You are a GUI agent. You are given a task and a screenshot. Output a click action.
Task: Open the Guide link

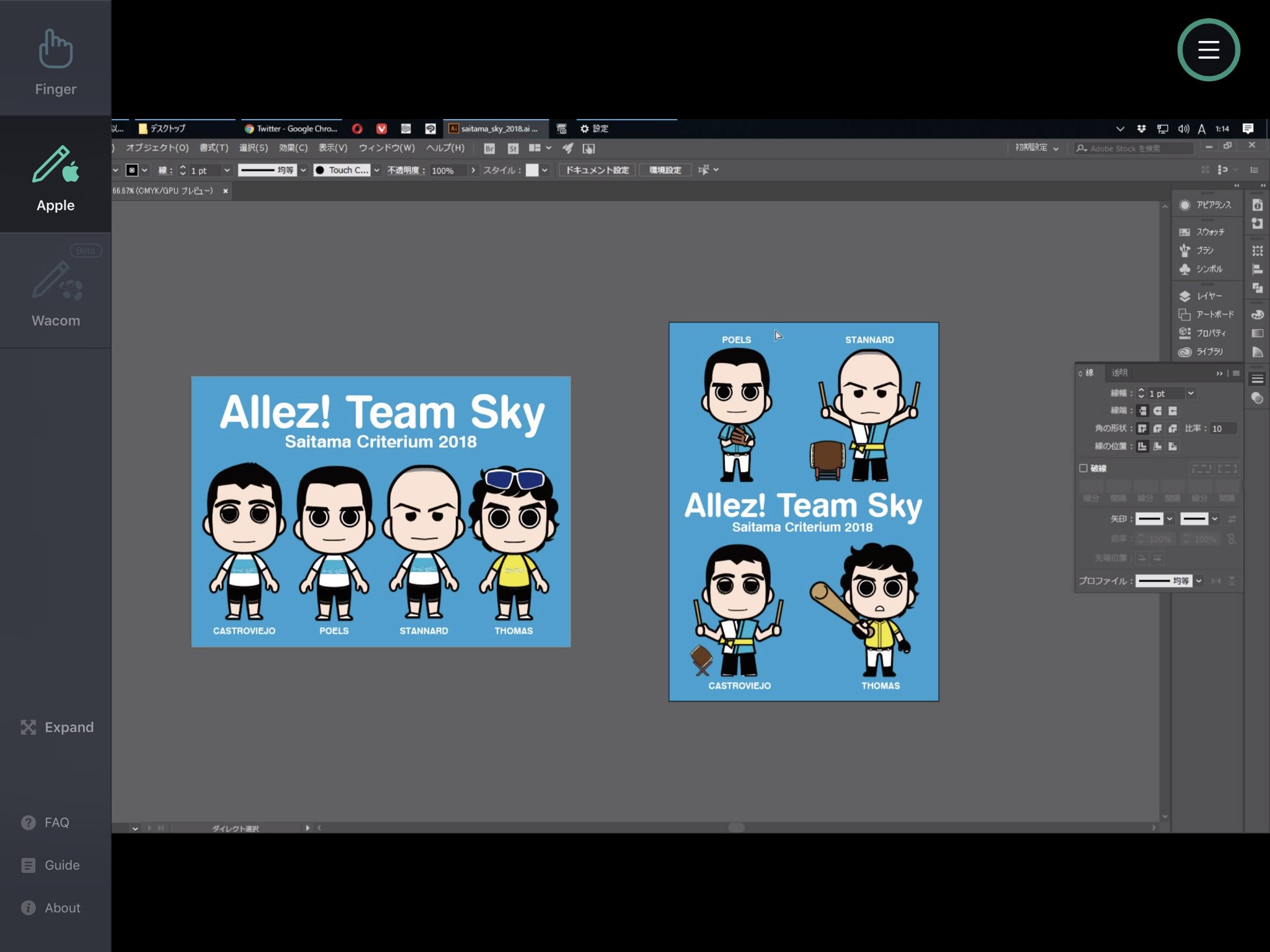pos(51,865)
